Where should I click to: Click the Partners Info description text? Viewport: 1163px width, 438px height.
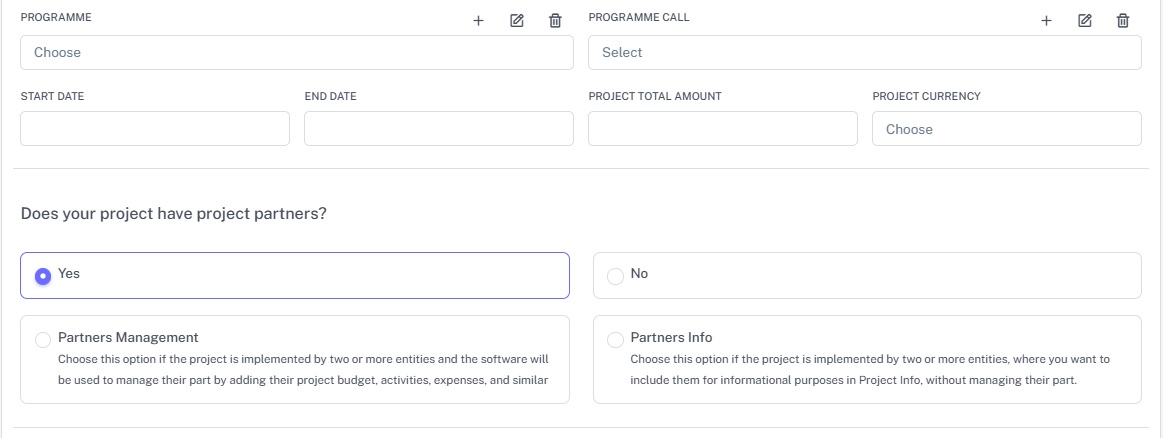pos(870,370)
